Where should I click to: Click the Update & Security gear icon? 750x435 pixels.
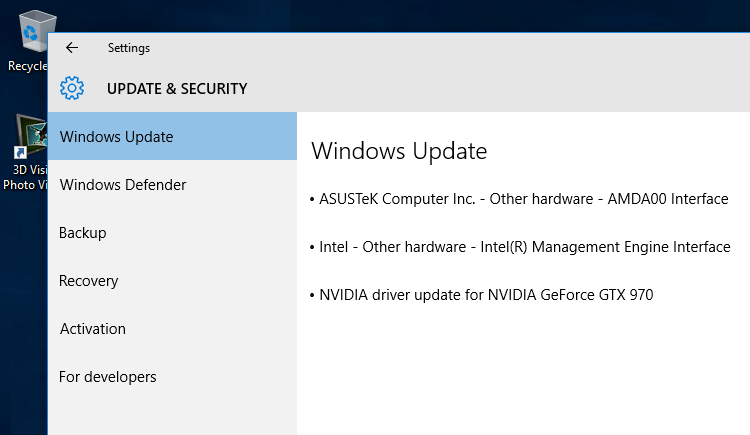pos(72,88)
